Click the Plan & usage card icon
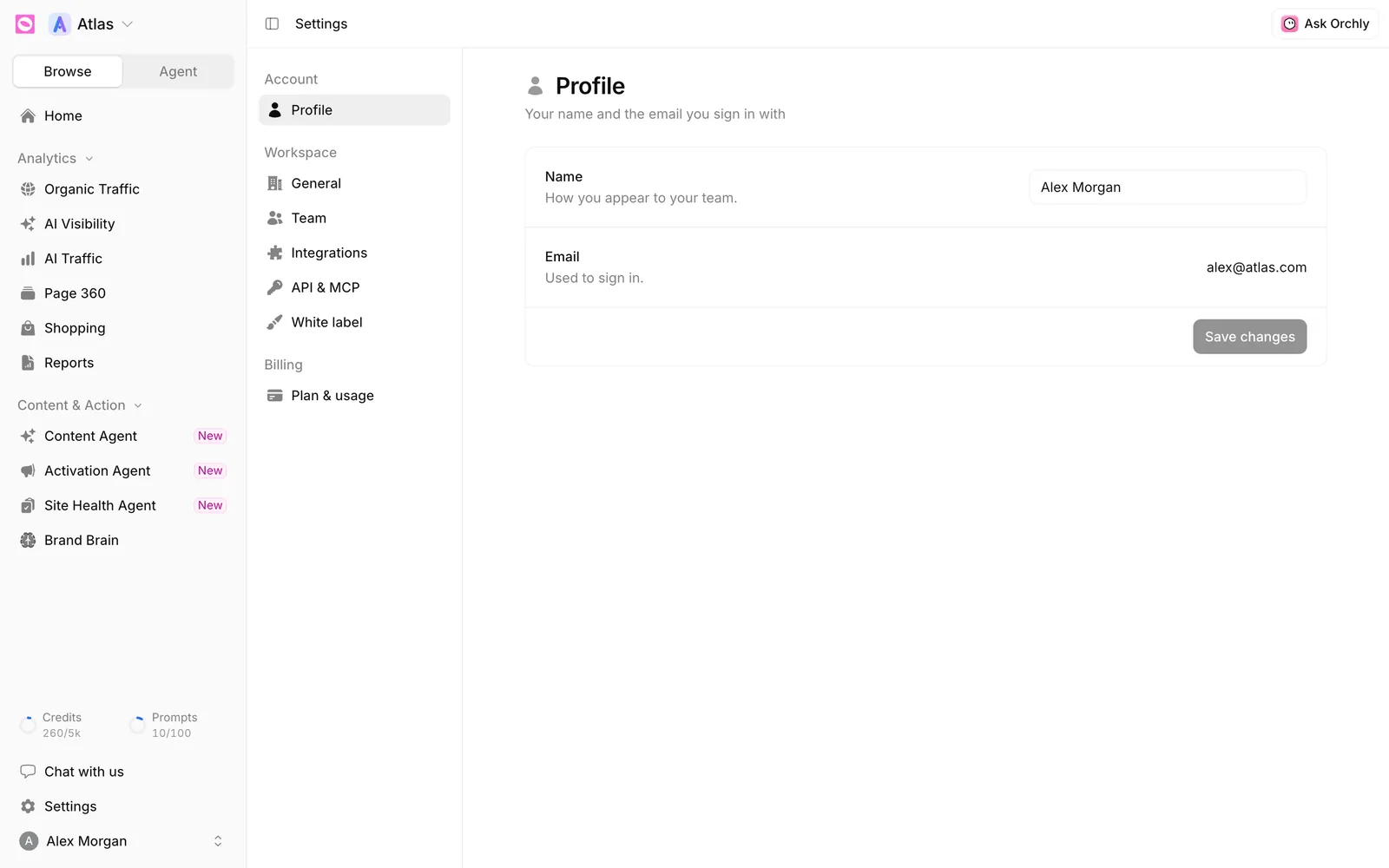The width and height of the screenshot is (1389, 868). (275, 396)
